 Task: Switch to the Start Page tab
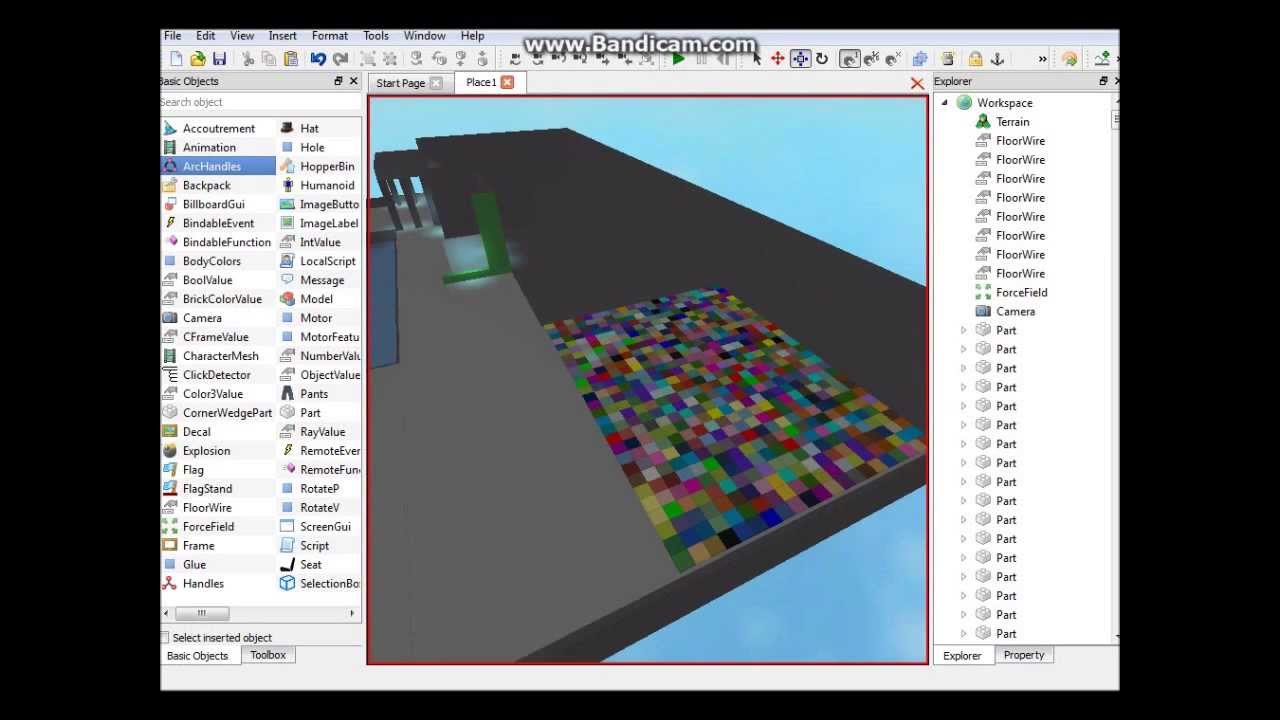[x=401, y=83]
